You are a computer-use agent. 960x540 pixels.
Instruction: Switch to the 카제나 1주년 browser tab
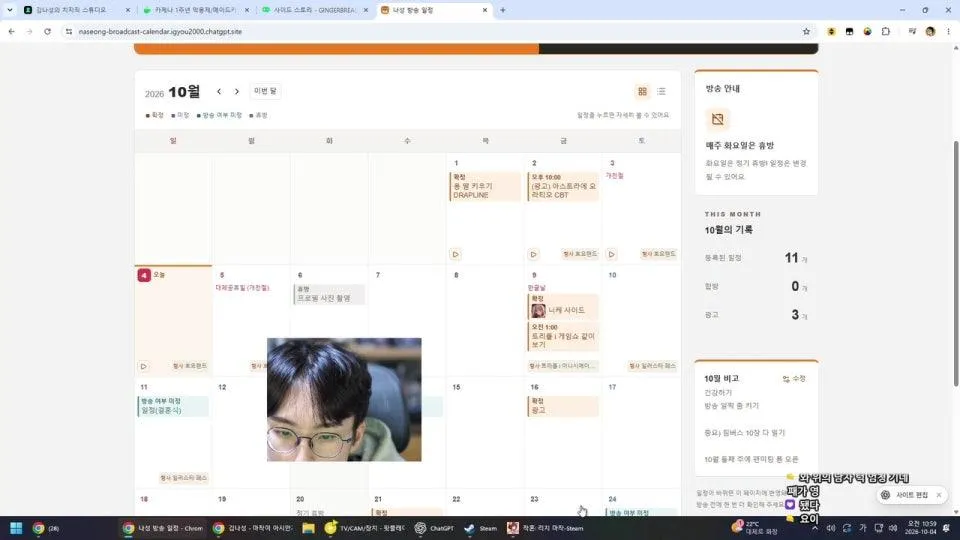[x=195, y=10]
